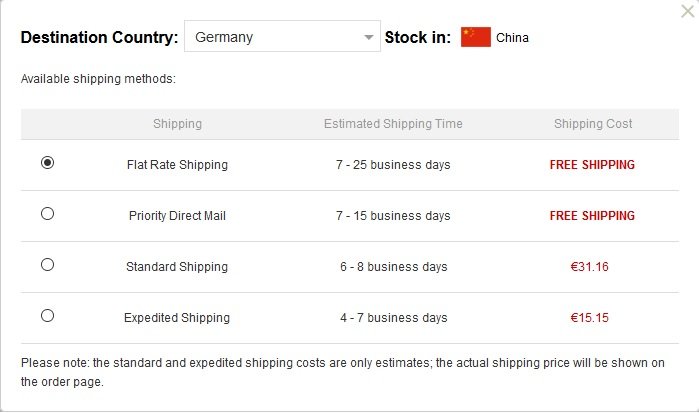Click the Flat Rate Shipping label
Image resolution: width=699 pixels, height=413 pixels.
(x=177, y=165)
